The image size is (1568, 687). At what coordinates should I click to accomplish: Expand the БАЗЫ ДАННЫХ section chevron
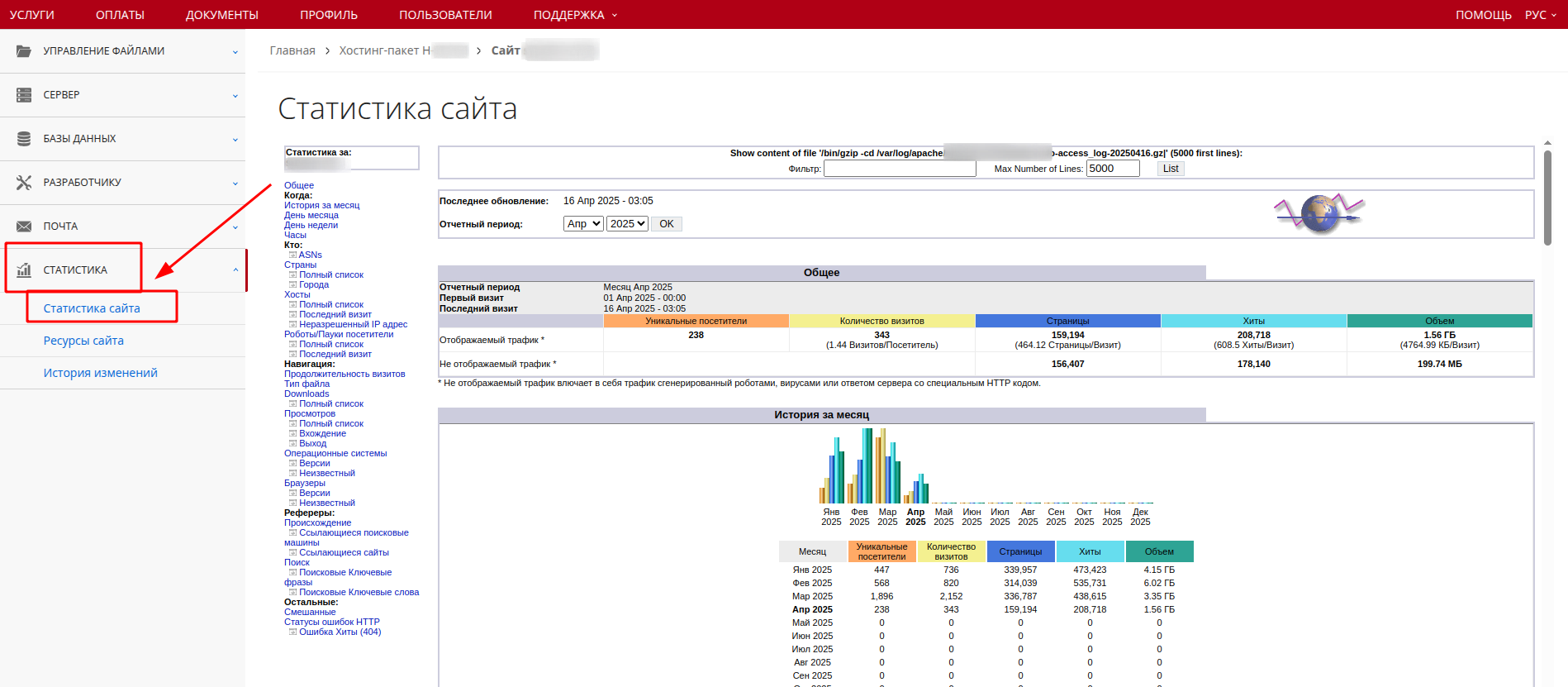click(235, 140)
